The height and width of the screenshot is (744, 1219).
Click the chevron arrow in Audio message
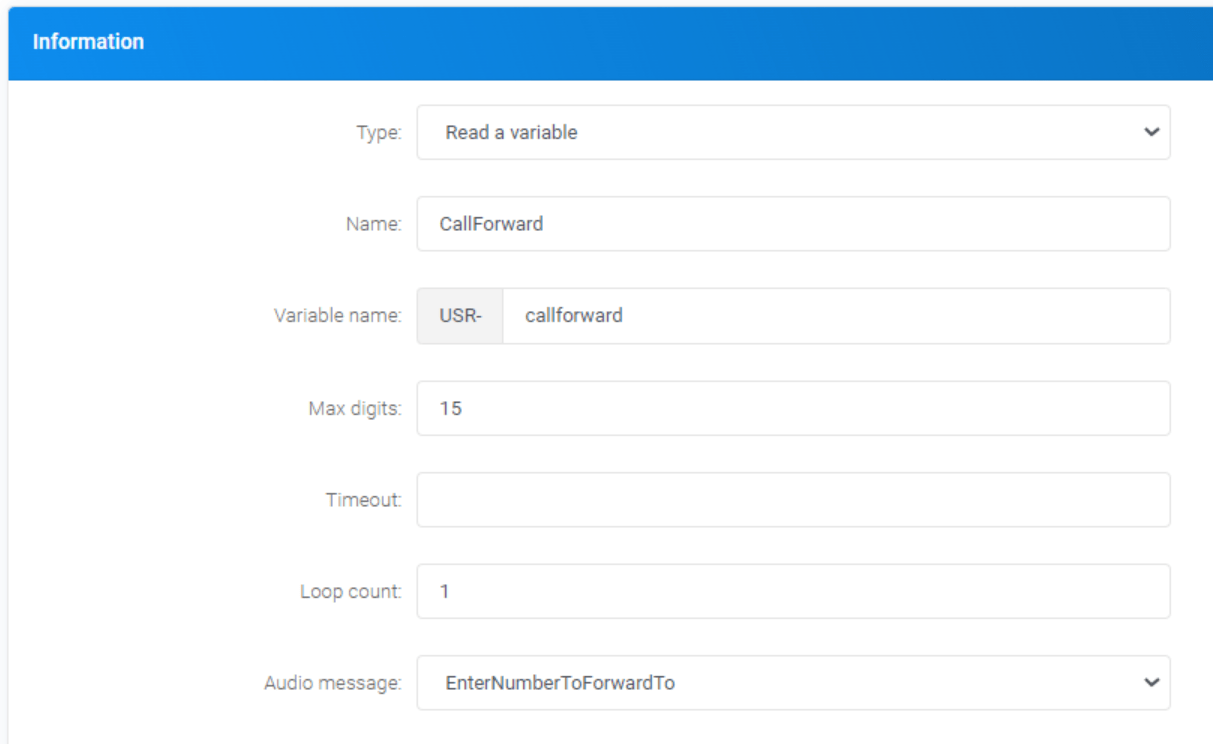click(1151, 683)
